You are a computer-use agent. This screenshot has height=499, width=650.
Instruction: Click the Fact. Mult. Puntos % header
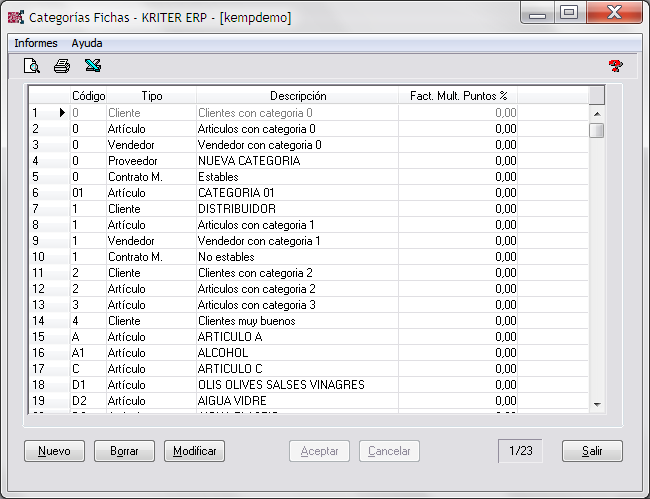pos(458,96)
